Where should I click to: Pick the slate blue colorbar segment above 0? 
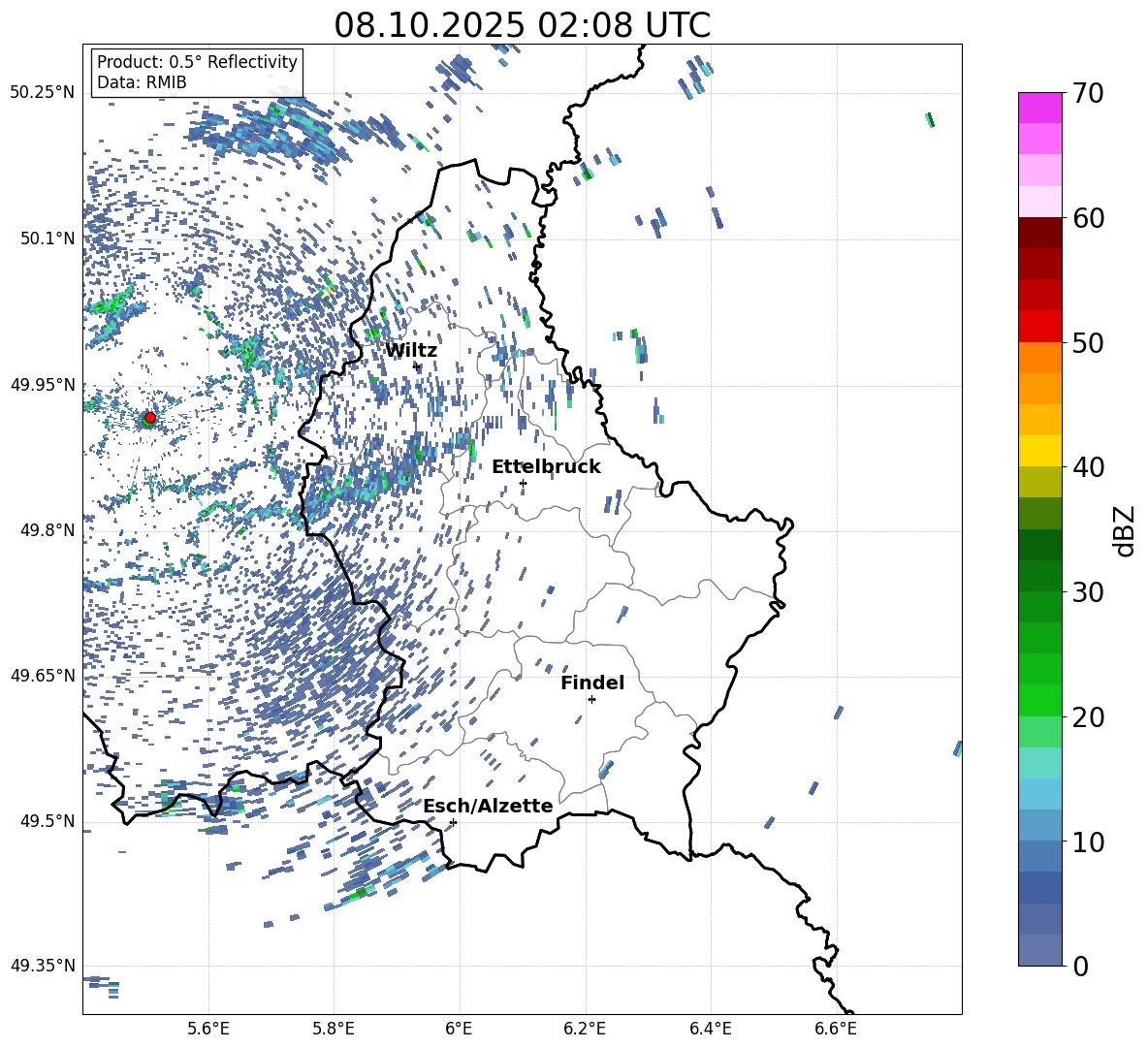click(1039, 950)
